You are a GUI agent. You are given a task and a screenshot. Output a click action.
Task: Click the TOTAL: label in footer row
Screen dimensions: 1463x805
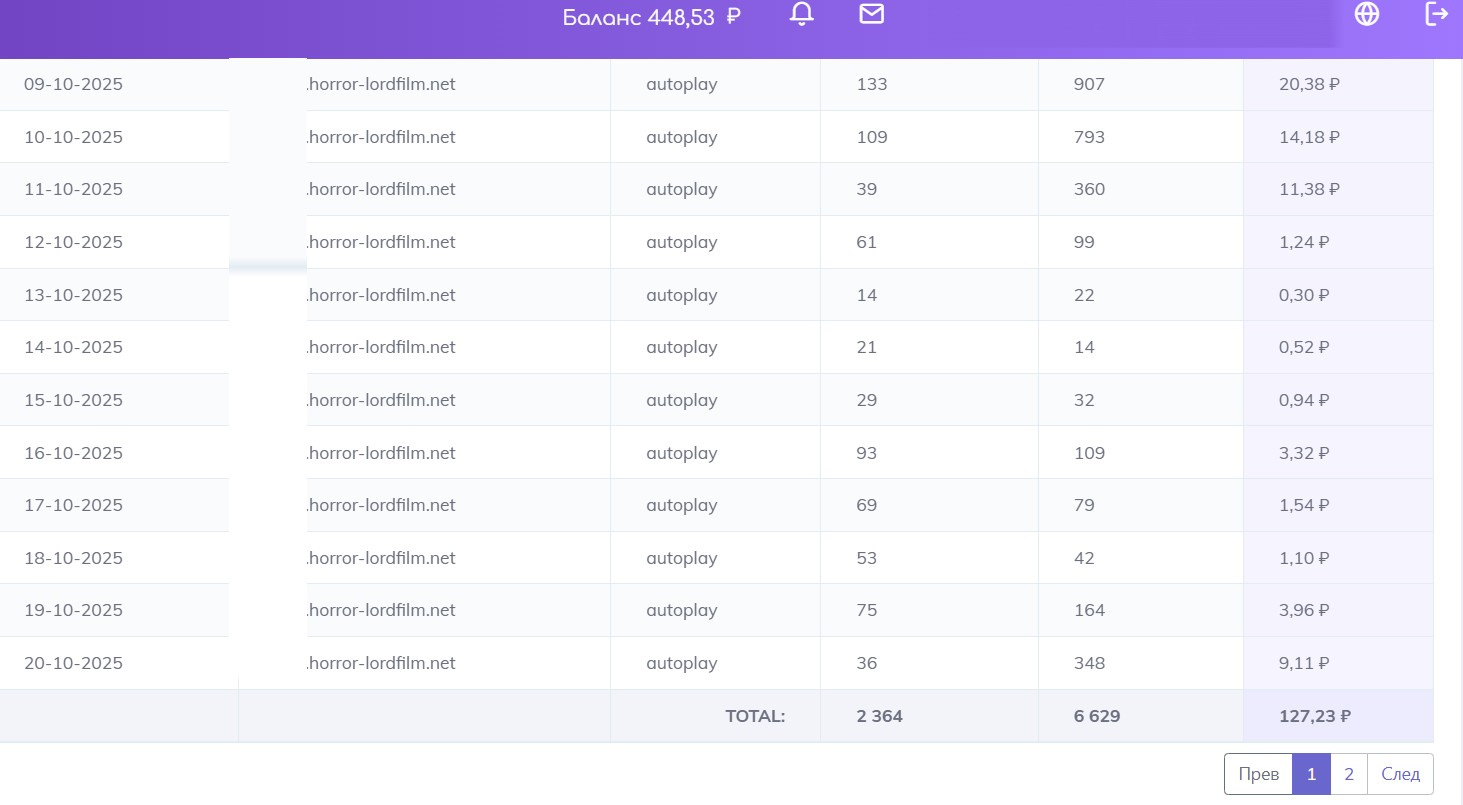point(755,716)
